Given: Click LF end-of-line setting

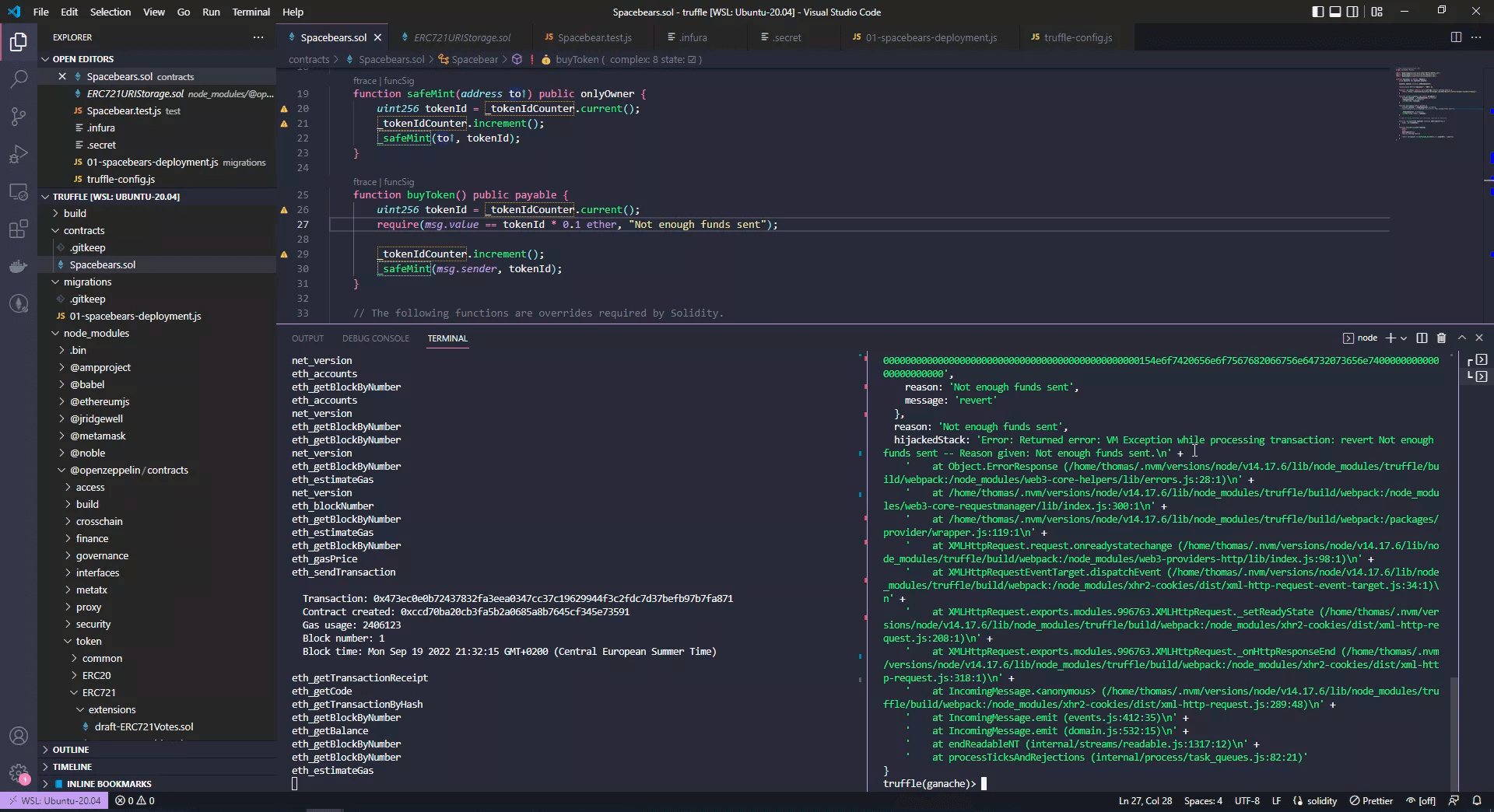Looking at the screenshot, I should 1276,800.
